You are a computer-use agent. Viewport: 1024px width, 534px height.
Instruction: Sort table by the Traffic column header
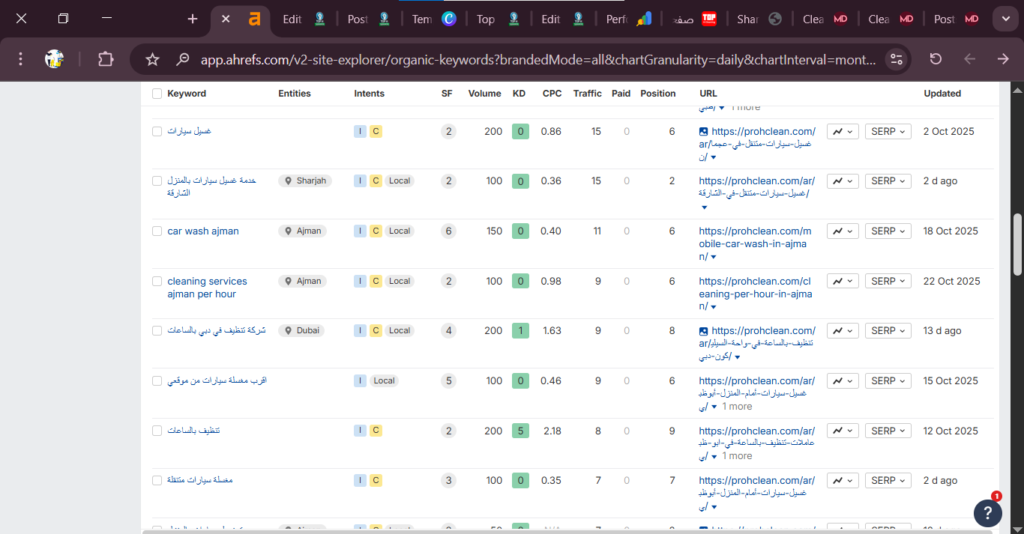(587, 94)
